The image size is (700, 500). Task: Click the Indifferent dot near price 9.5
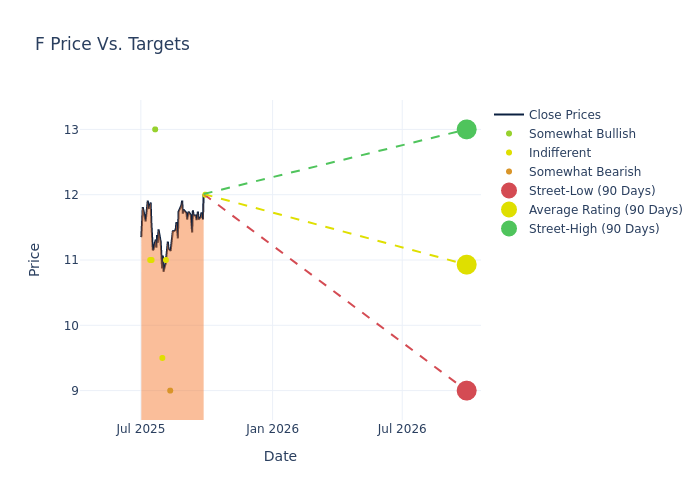coord(162,358)
